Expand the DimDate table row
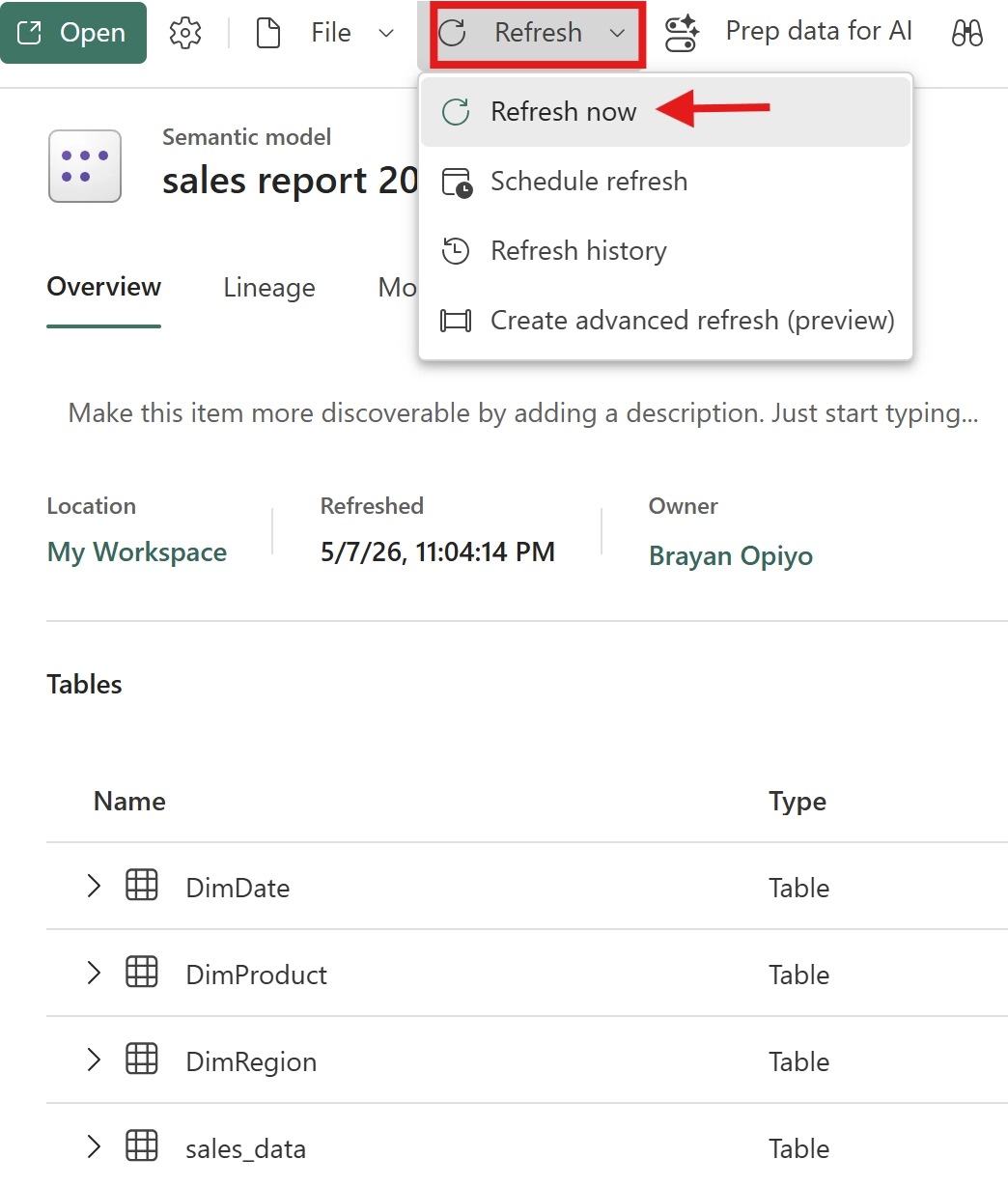Screen dimensions: 1008x1187 click(x=94, y=886)
